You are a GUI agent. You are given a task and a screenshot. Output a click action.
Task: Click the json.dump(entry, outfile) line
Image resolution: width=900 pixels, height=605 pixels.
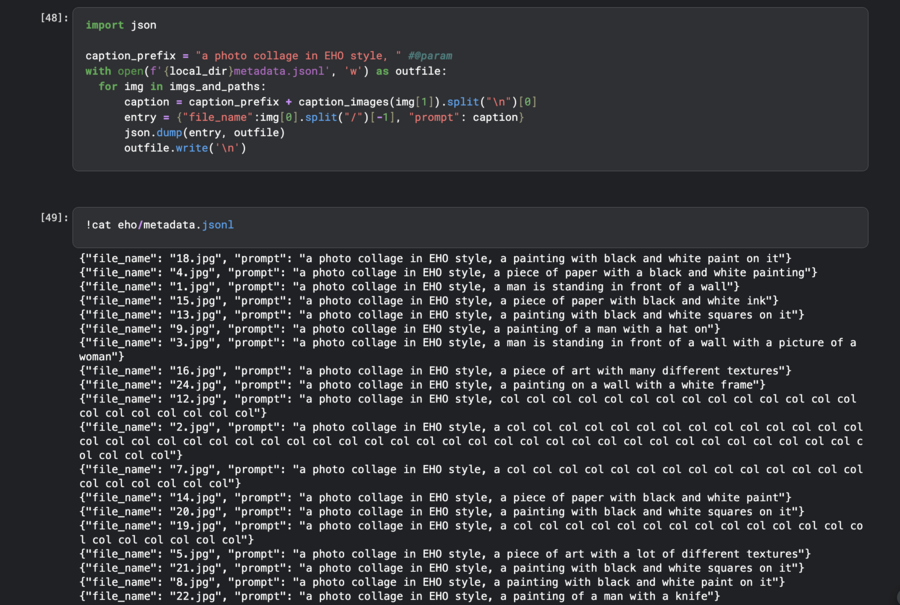[x=204, y=133]
